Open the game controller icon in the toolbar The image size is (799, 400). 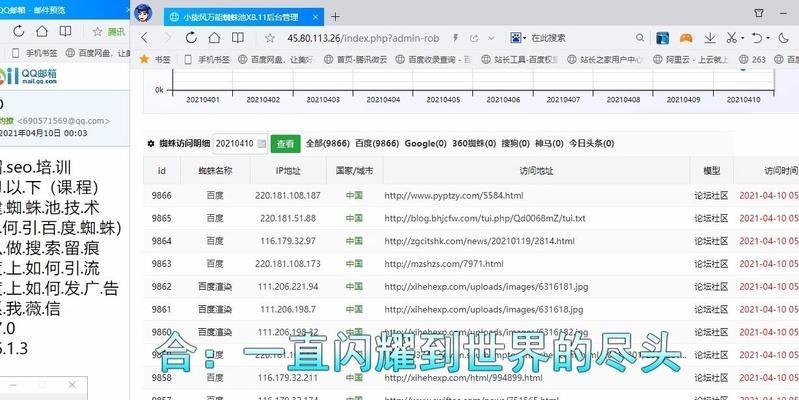(686, 38)
